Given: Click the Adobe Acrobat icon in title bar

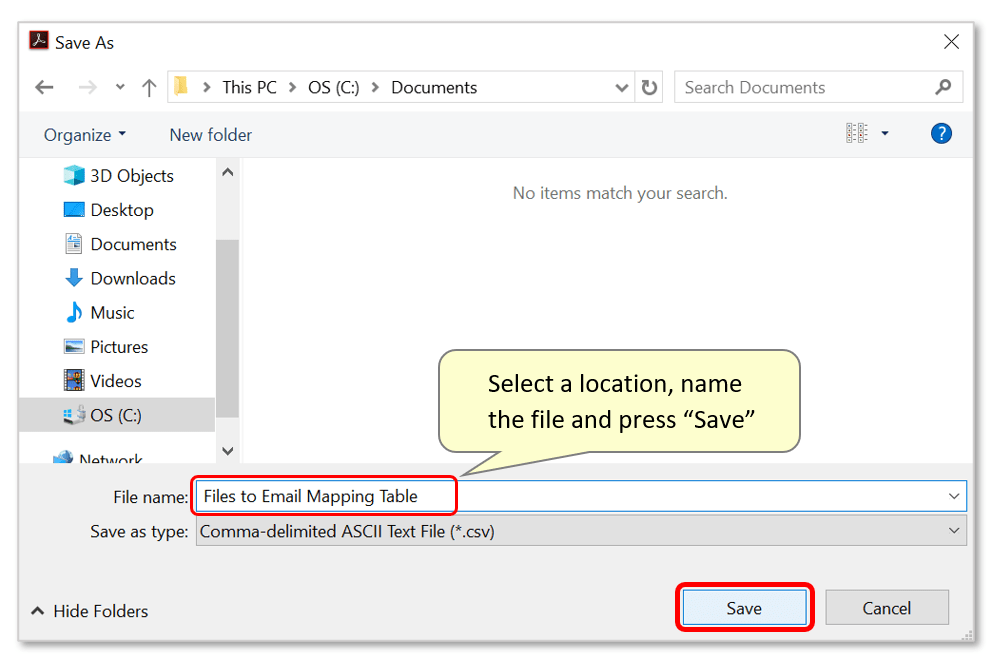Looking at the screenshot, I should (x=39, y=41).
